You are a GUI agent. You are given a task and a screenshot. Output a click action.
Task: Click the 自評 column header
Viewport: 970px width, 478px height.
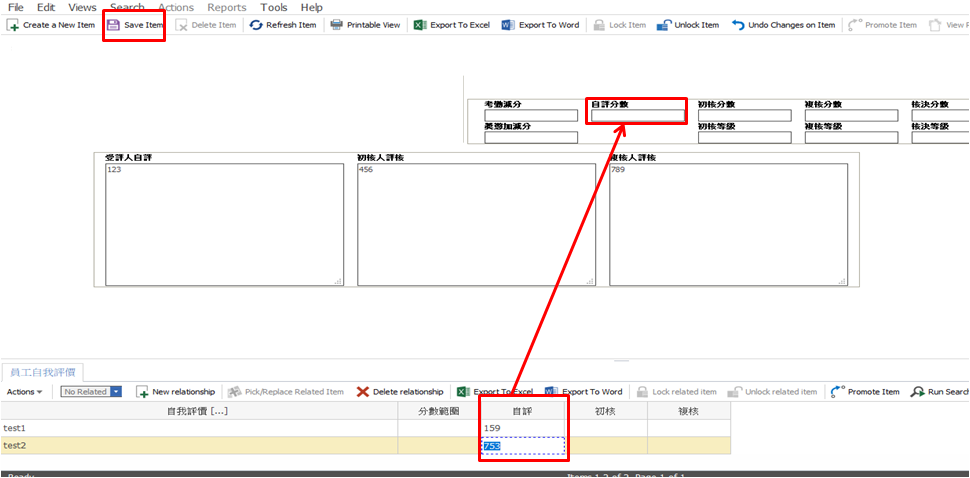(x=522, y=411)
